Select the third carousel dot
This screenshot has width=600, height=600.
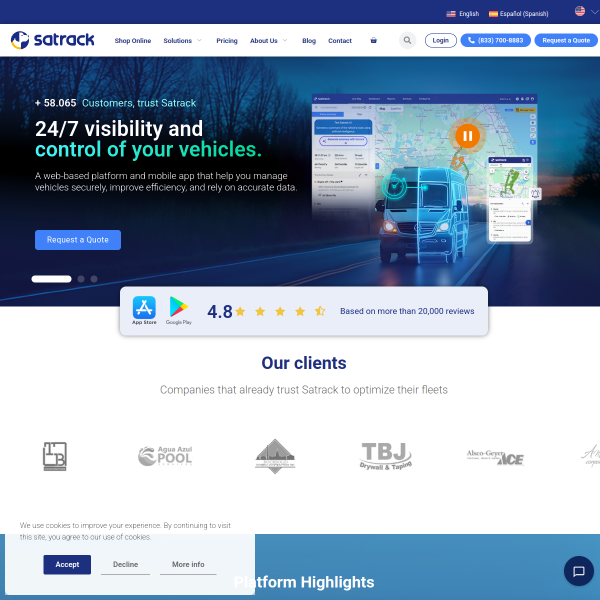[x=94, y=279]
